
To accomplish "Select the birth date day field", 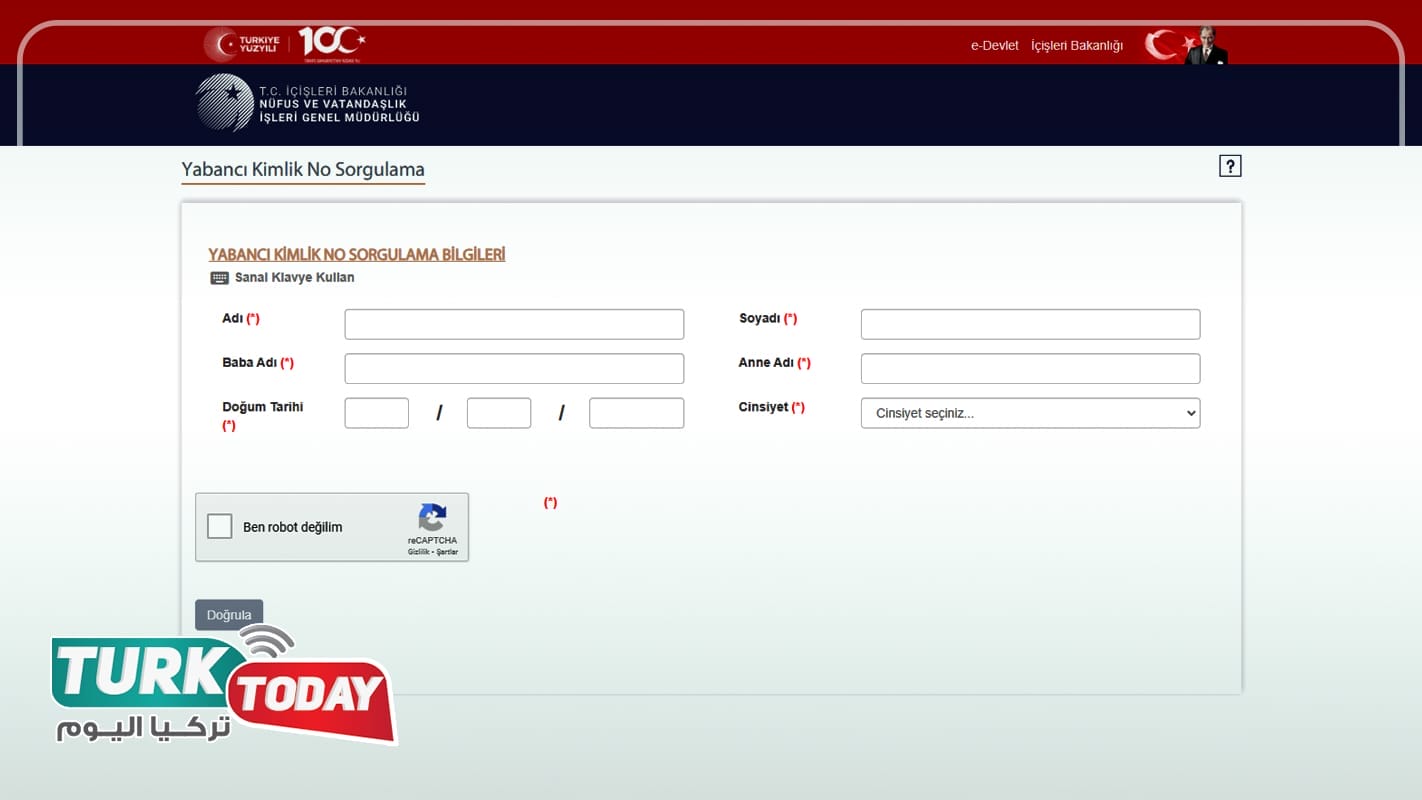I will pyautogui.click(x=376, y=413).
